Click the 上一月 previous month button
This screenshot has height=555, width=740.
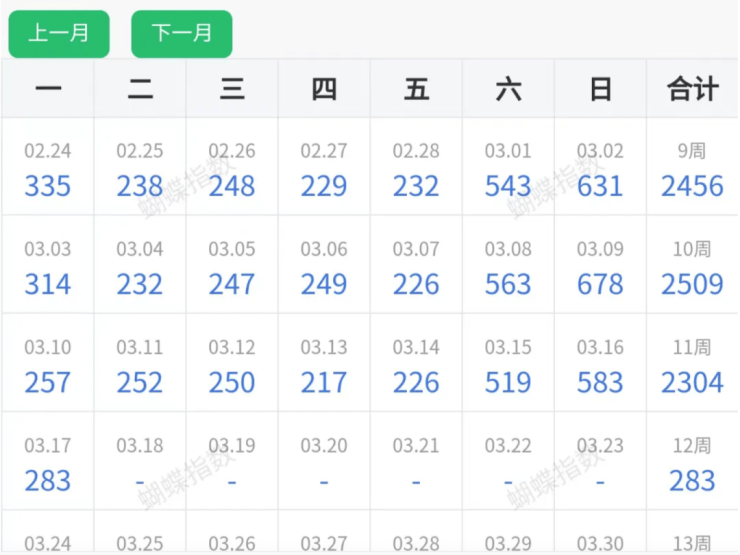[58, 33]
